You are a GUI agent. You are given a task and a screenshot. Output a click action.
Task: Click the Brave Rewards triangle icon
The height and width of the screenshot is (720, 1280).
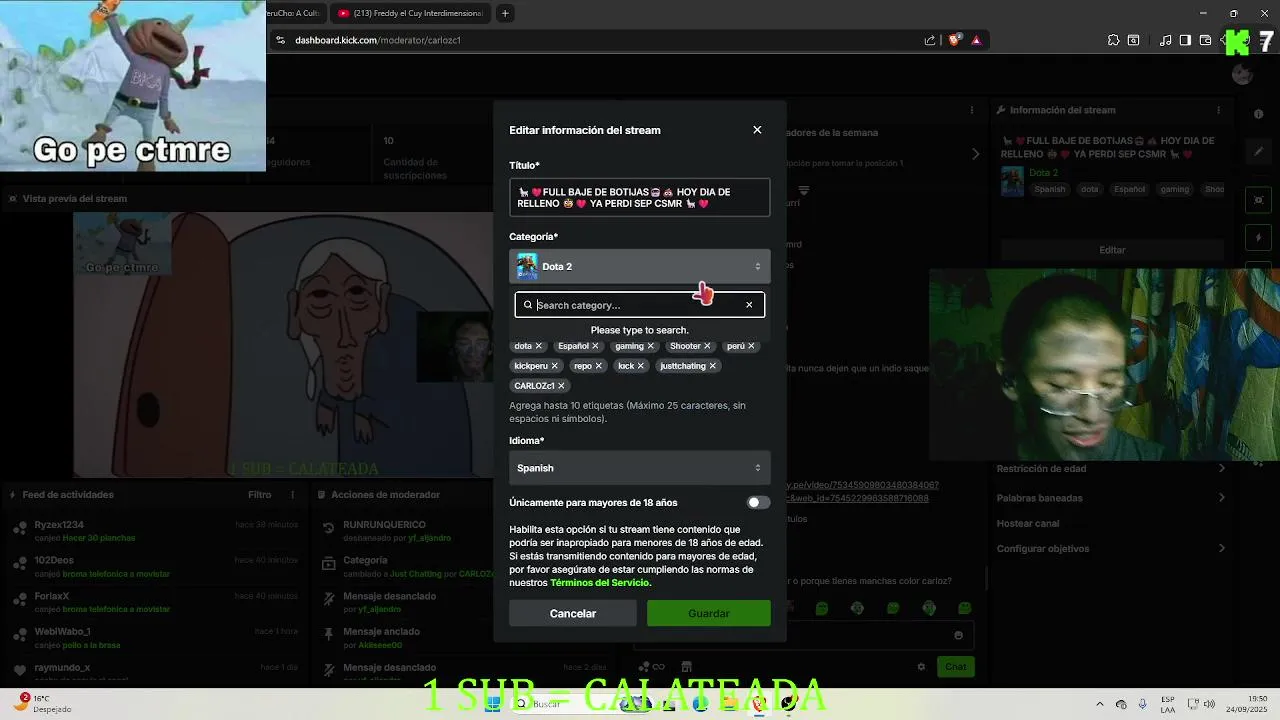coord(976,40)
